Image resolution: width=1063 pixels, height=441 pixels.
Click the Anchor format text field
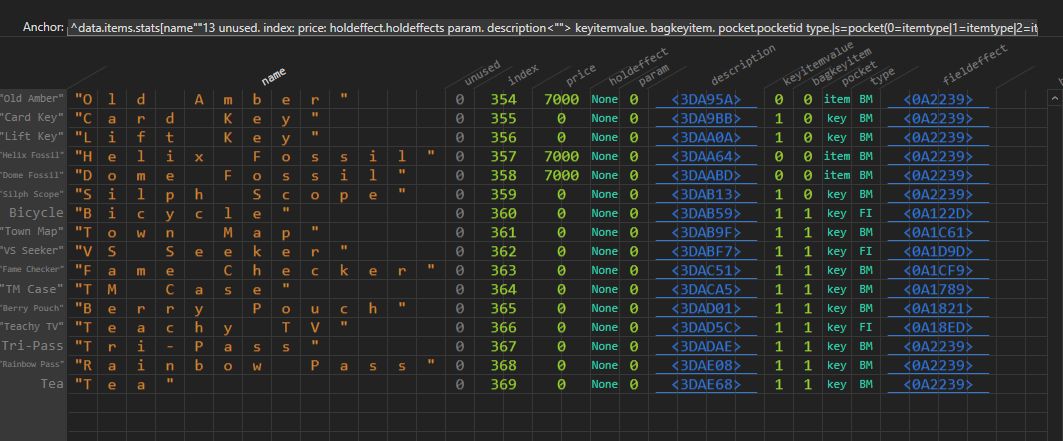click(552, 30)
